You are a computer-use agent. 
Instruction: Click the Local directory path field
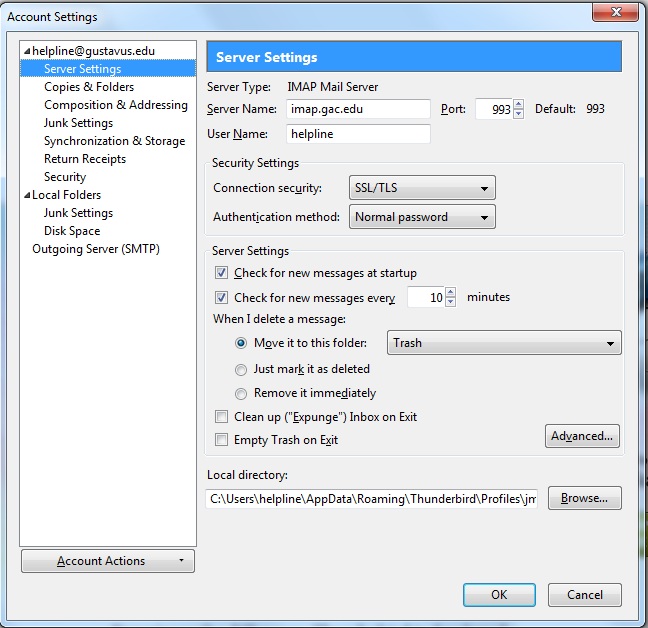click(x=371, y=499)
